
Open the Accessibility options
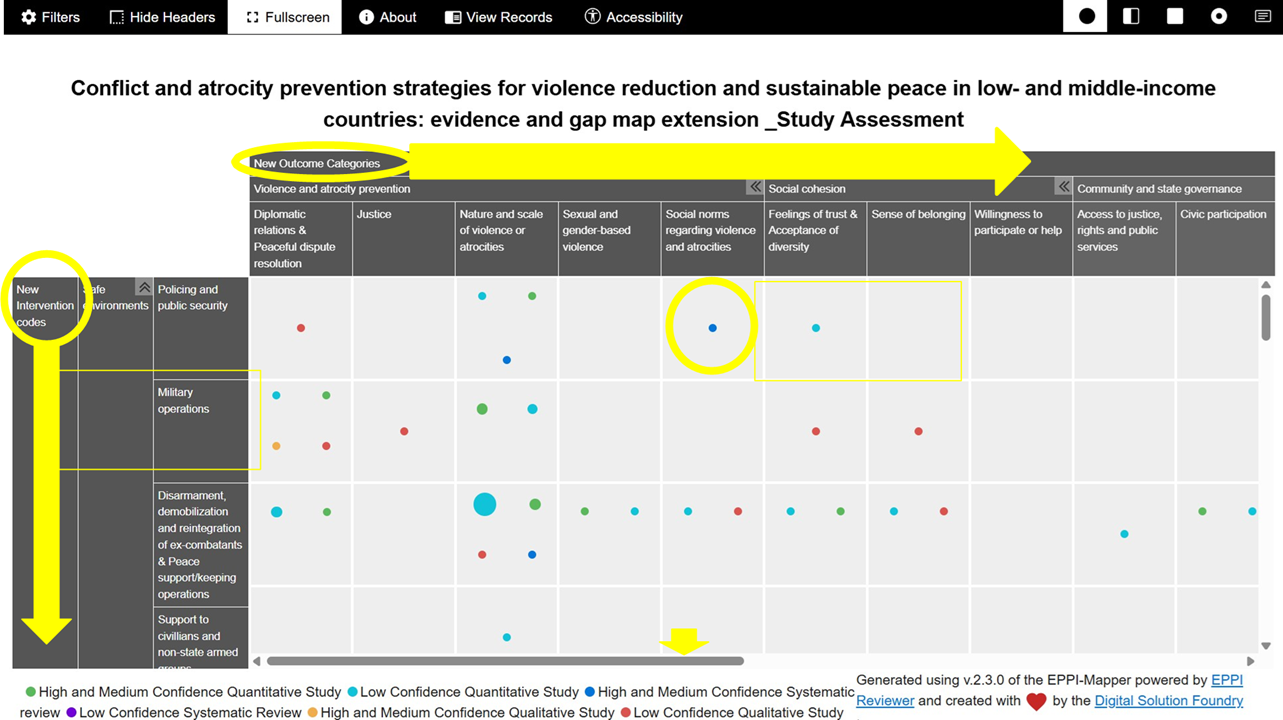(633, 17)
